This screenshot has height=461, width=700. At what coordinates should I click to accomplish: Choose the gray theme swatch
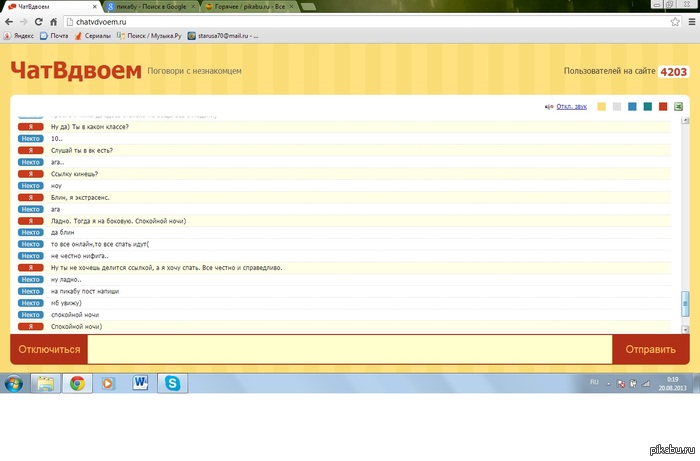[617, 107]
